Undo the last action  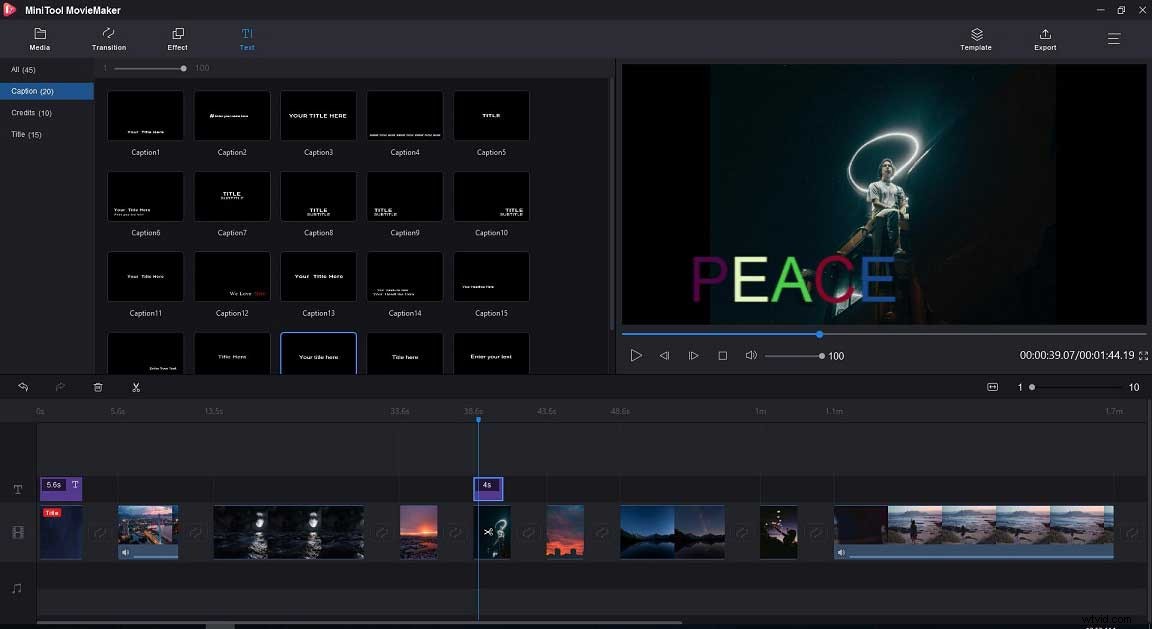click(22, 387)
